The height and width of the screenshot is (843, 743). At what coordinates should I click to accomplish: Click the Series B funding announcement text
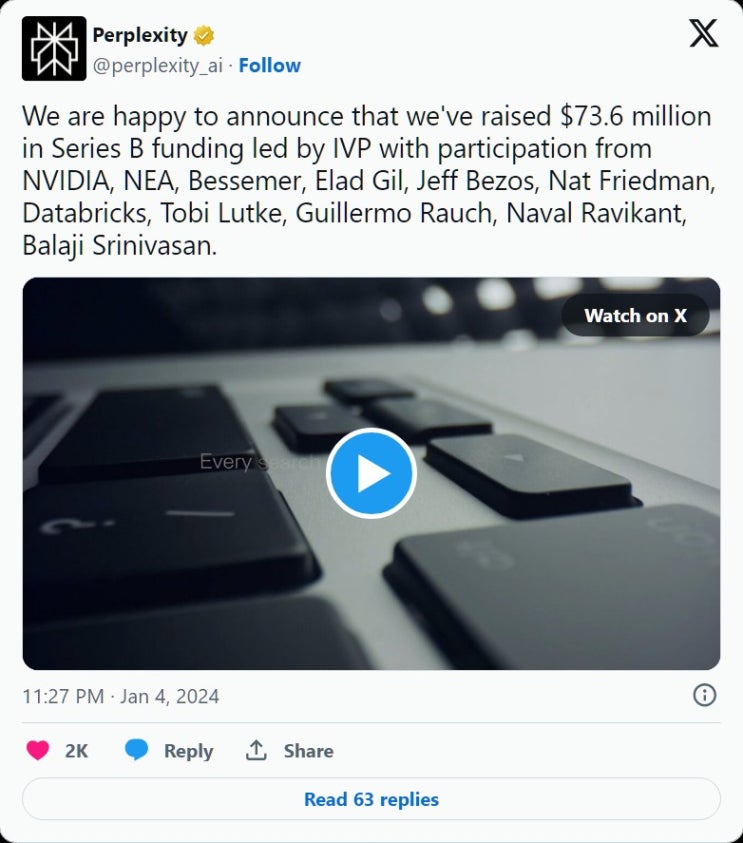[368, 181]
